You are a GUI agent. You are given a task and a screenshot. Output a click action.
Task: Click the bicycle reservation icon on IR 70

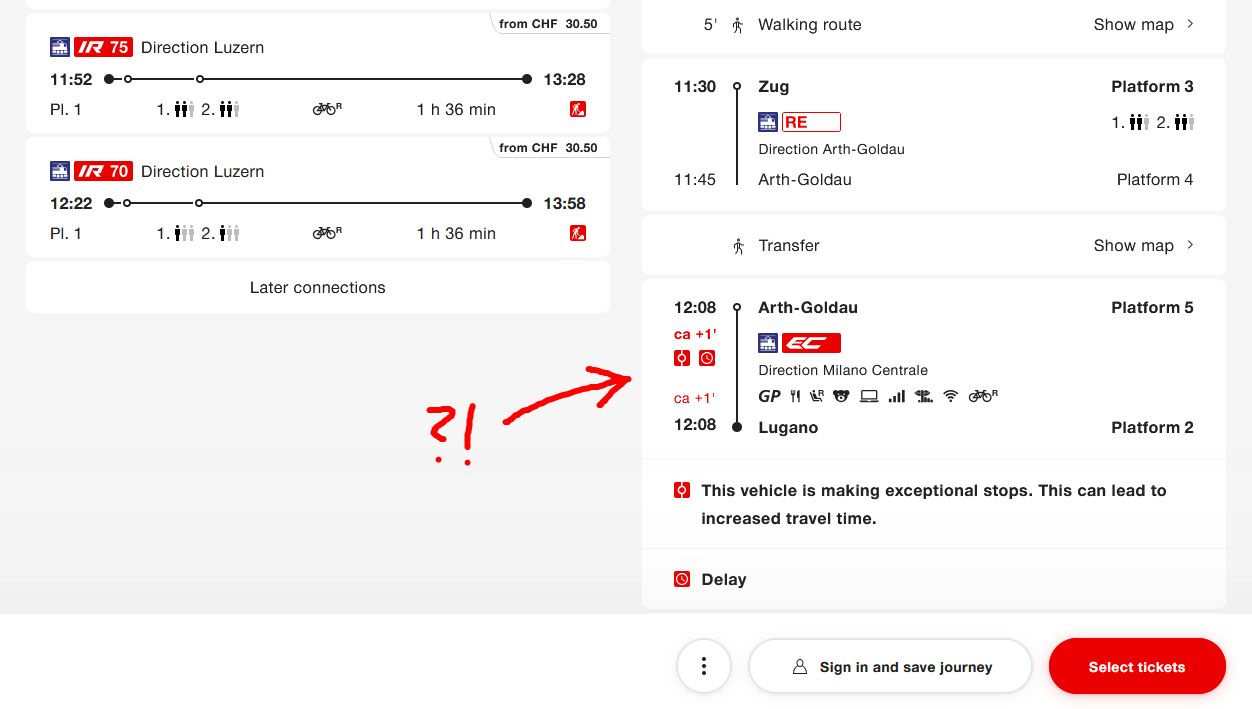[x=327, y=233]
